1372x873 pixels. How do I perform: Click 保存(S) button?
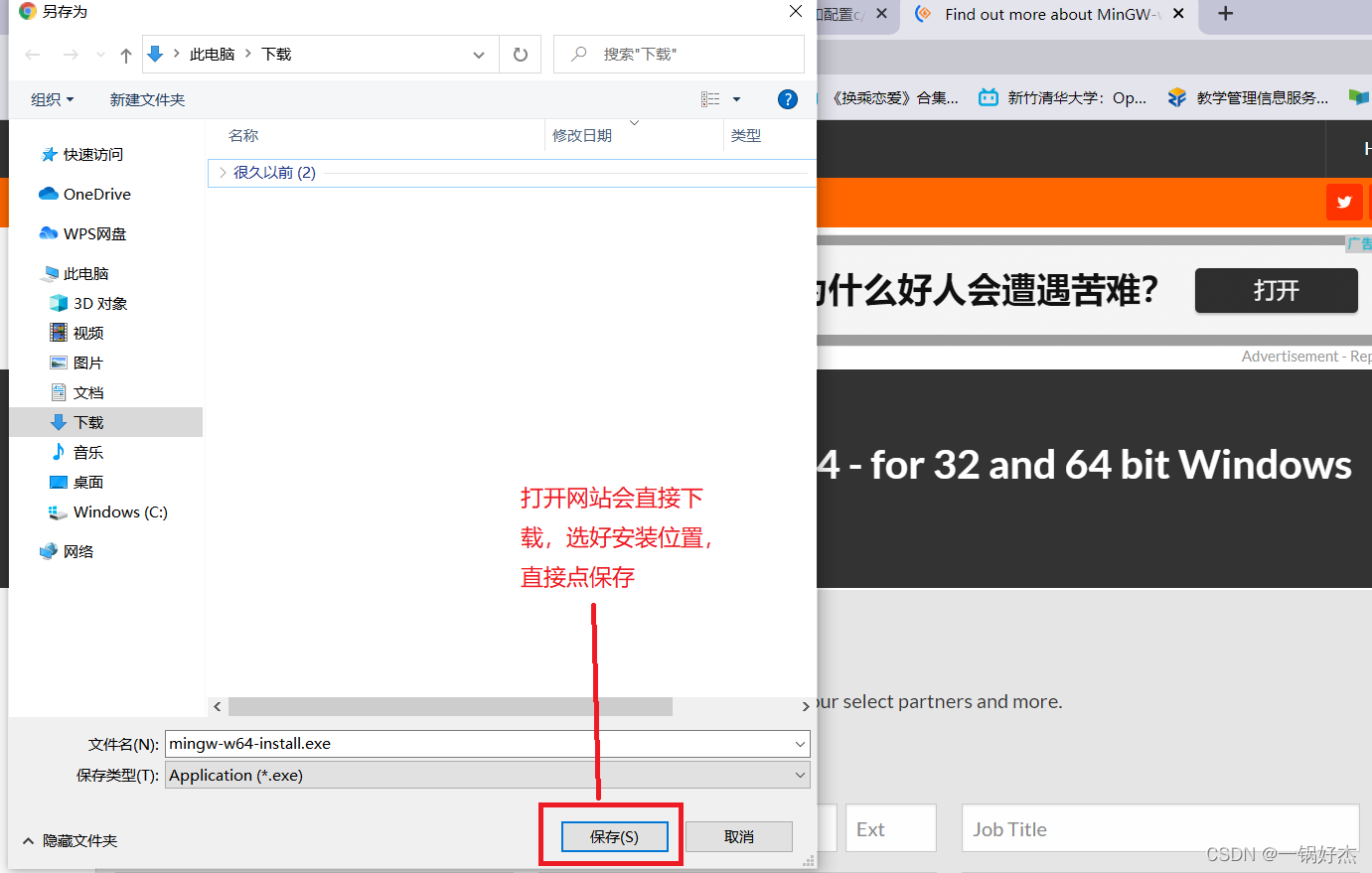tap(614, 836)
